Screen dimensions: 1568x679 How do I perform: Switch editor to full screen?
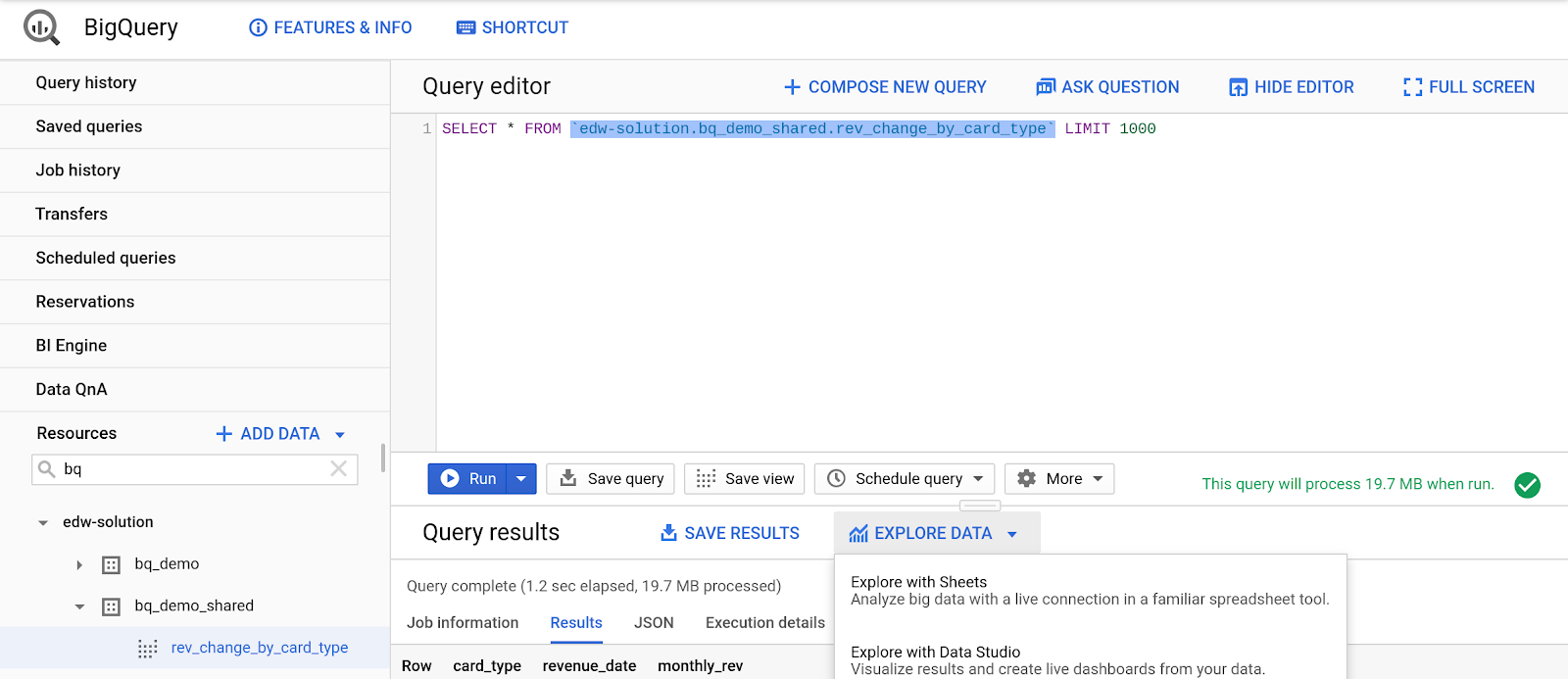coord(1469,87)
